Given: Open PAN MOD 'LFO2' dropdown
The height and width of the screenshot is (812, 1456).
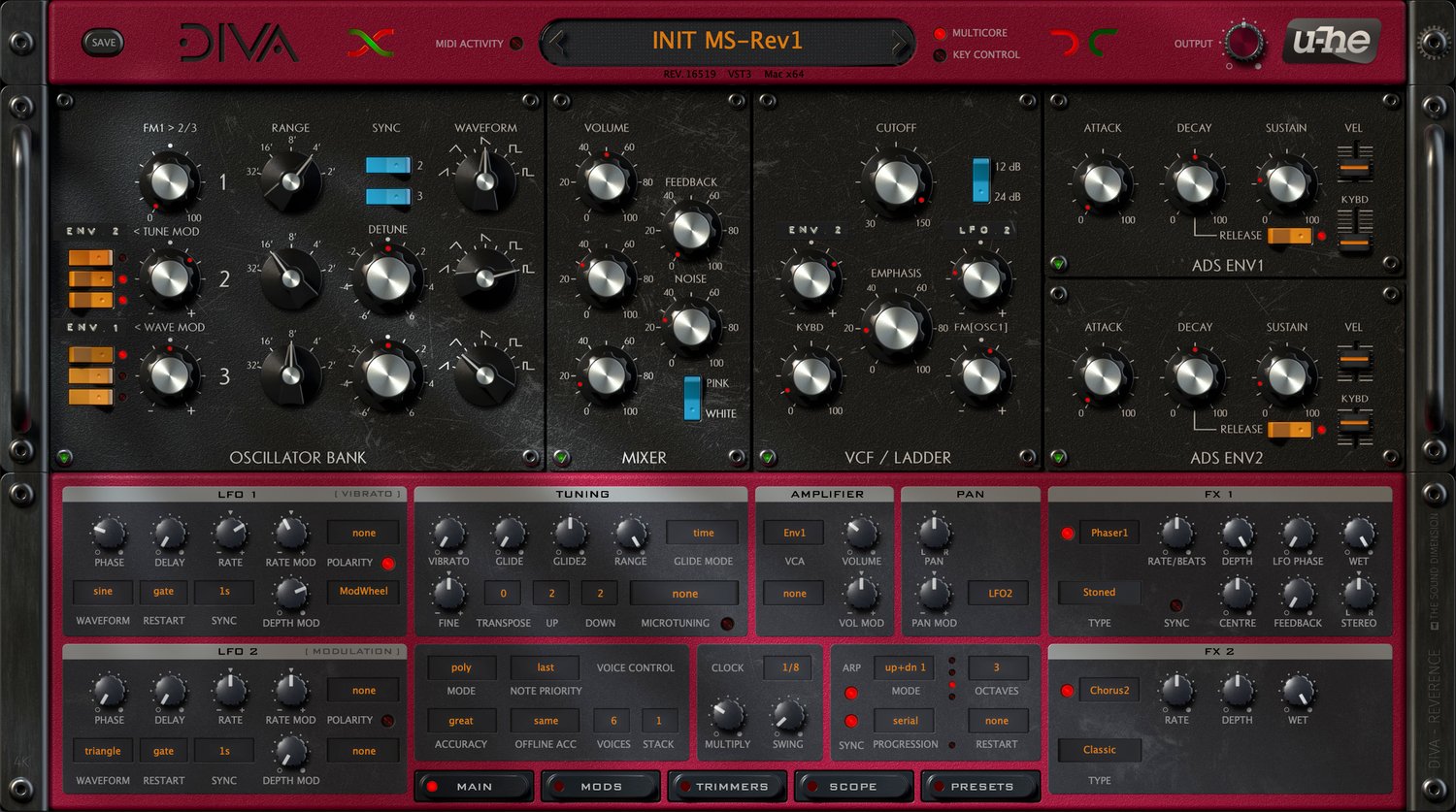Looking at the screenshot, I should 1000,593.
